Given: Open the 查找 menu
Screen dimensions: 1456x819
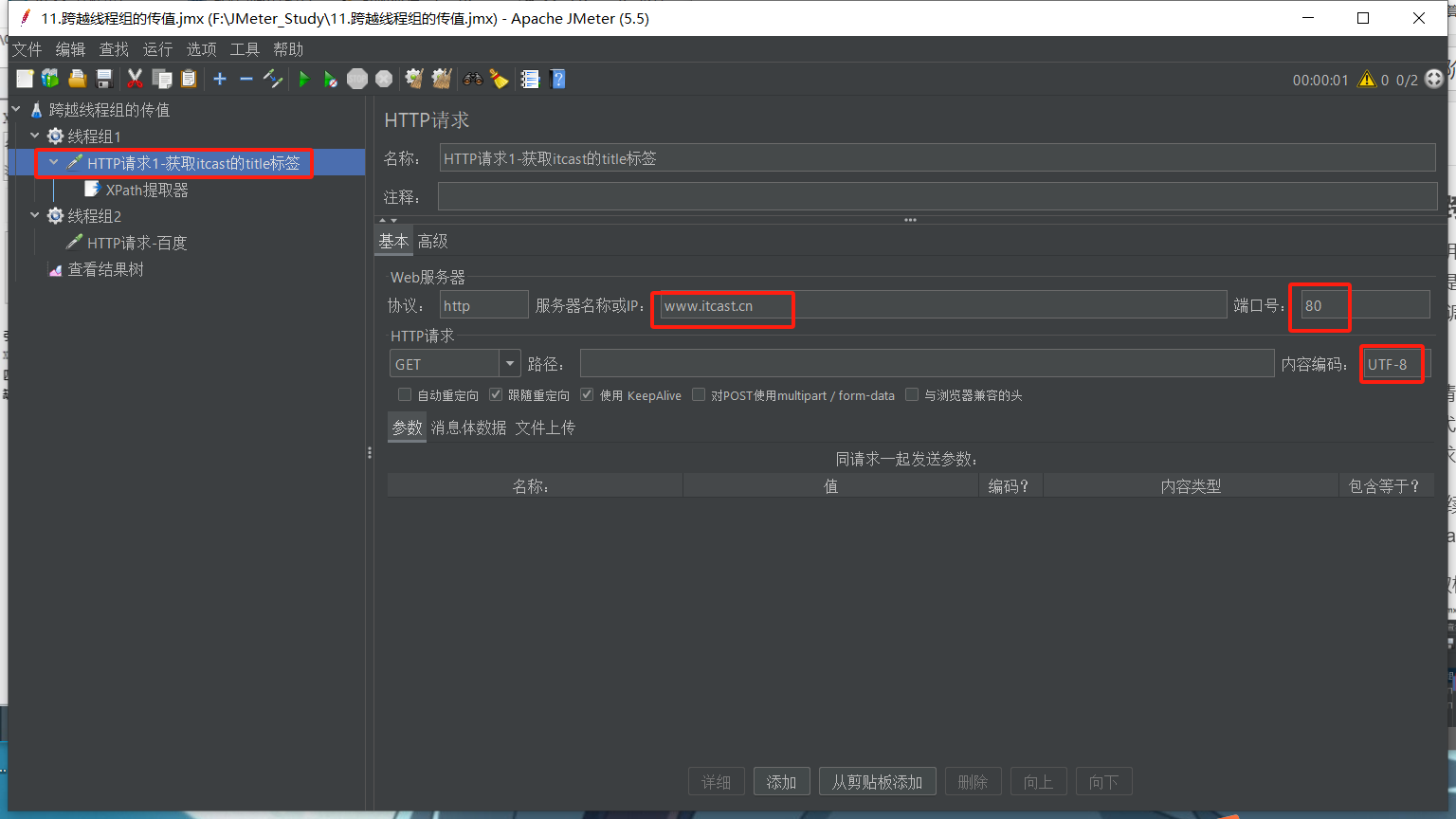Looking at the screenshot, I should [x=114, y=49].
